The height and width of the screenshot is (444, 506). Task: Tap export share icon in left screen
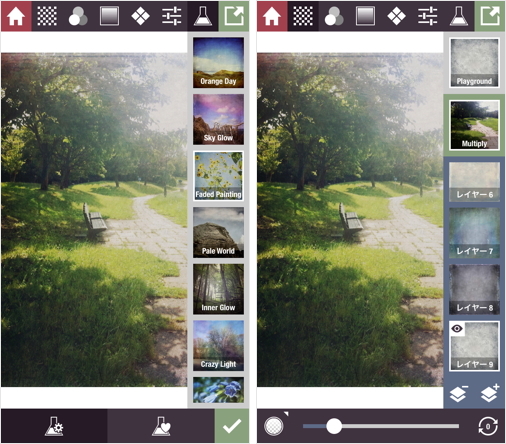pos(234,16)
